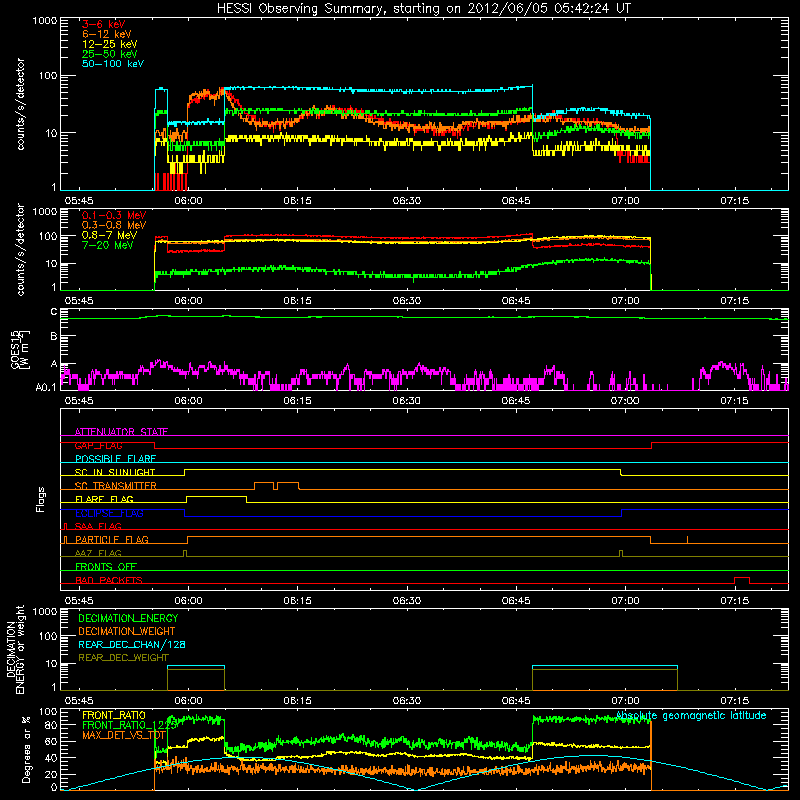Click 06:00 tick under the top plot
Image resolution: width=800 pixels, height=800 pixels.
click(x=188, y=201)
